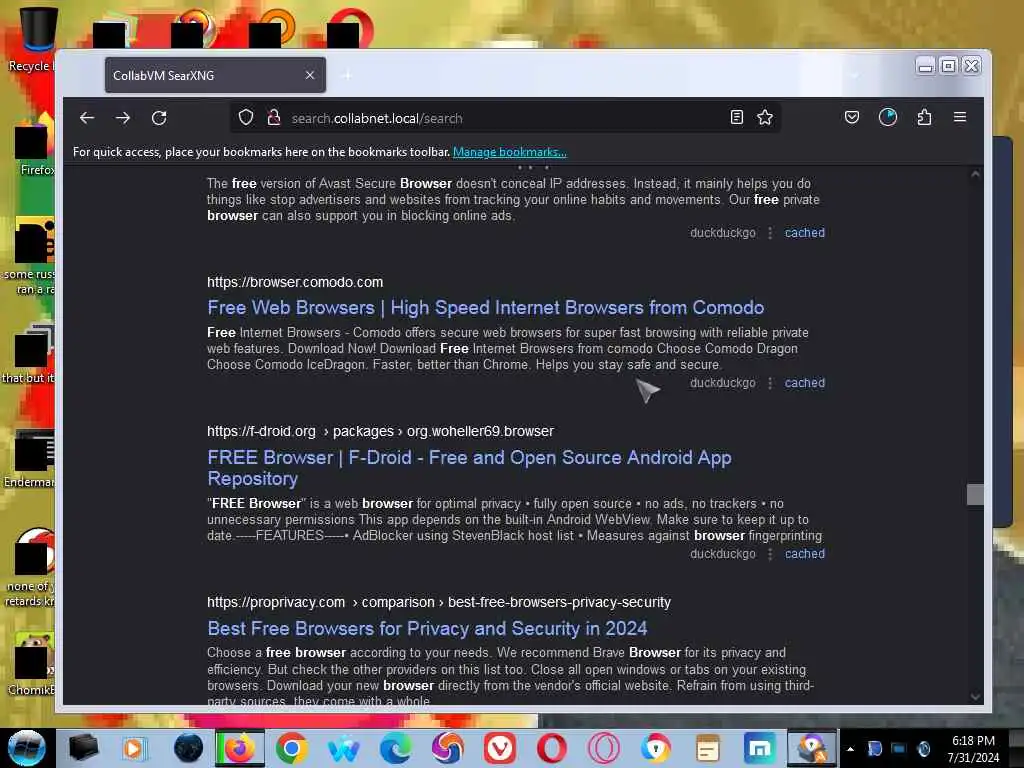This screenshot has width=1024, height=768.
Task: Open cached link for Avast result
Action: (x=805, y=233)
